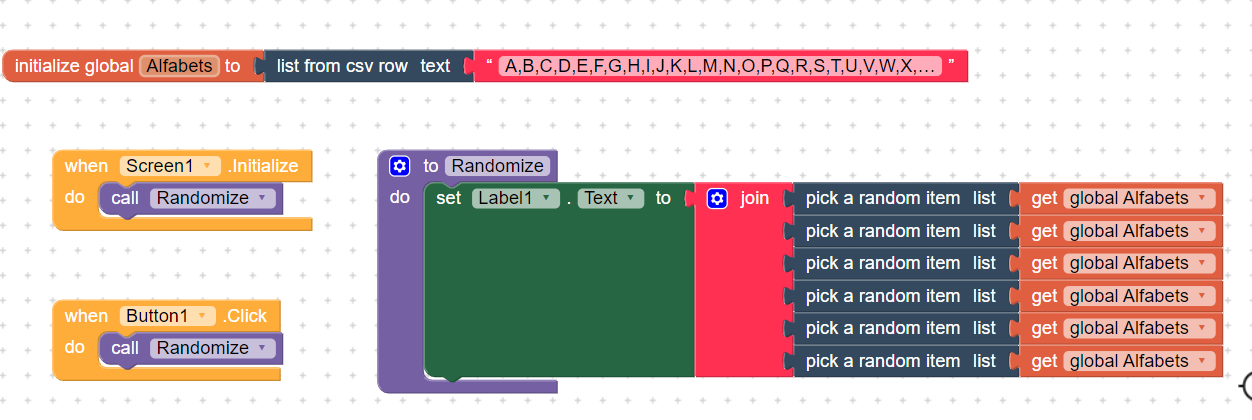Image resolution: width=1252 pixels, height=420 pixels.
Task: Select the initialize global block
Action: 72,67
